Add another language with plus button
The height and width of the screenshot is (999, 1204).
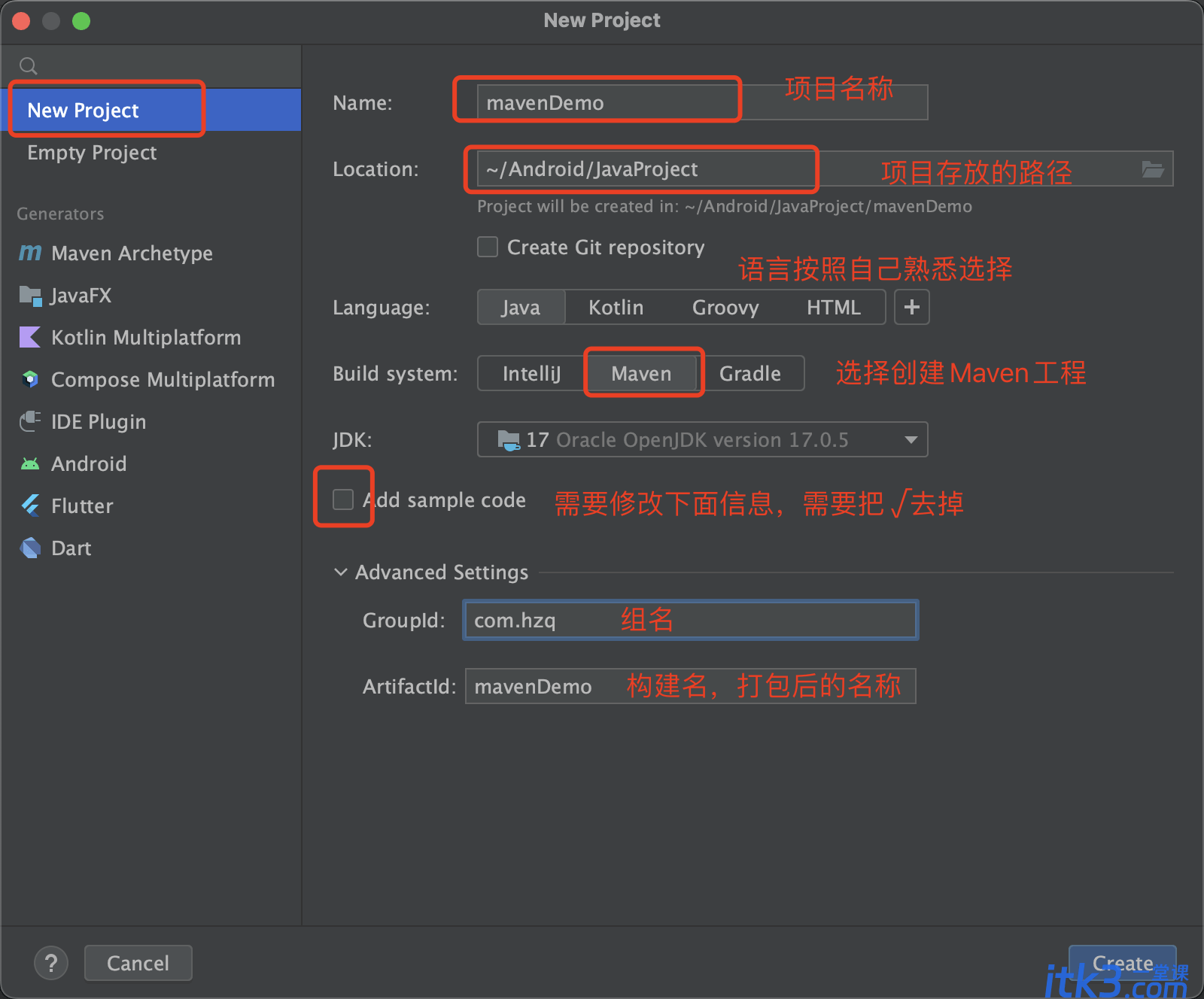tap(911, 307)
